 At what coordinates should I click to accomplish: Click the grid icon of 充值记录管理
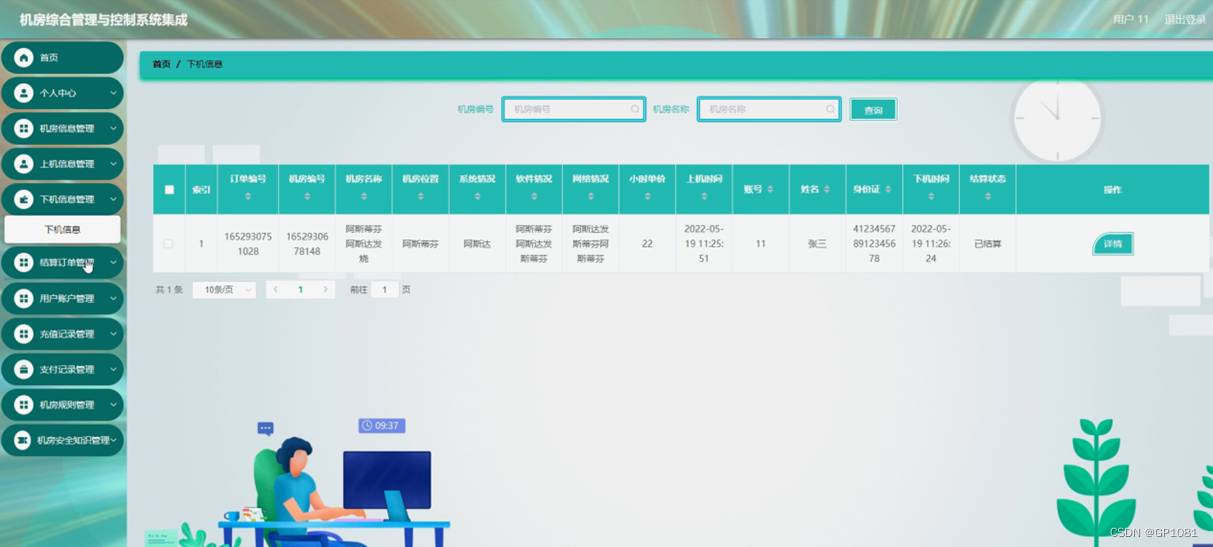click(x=24, y=334)
